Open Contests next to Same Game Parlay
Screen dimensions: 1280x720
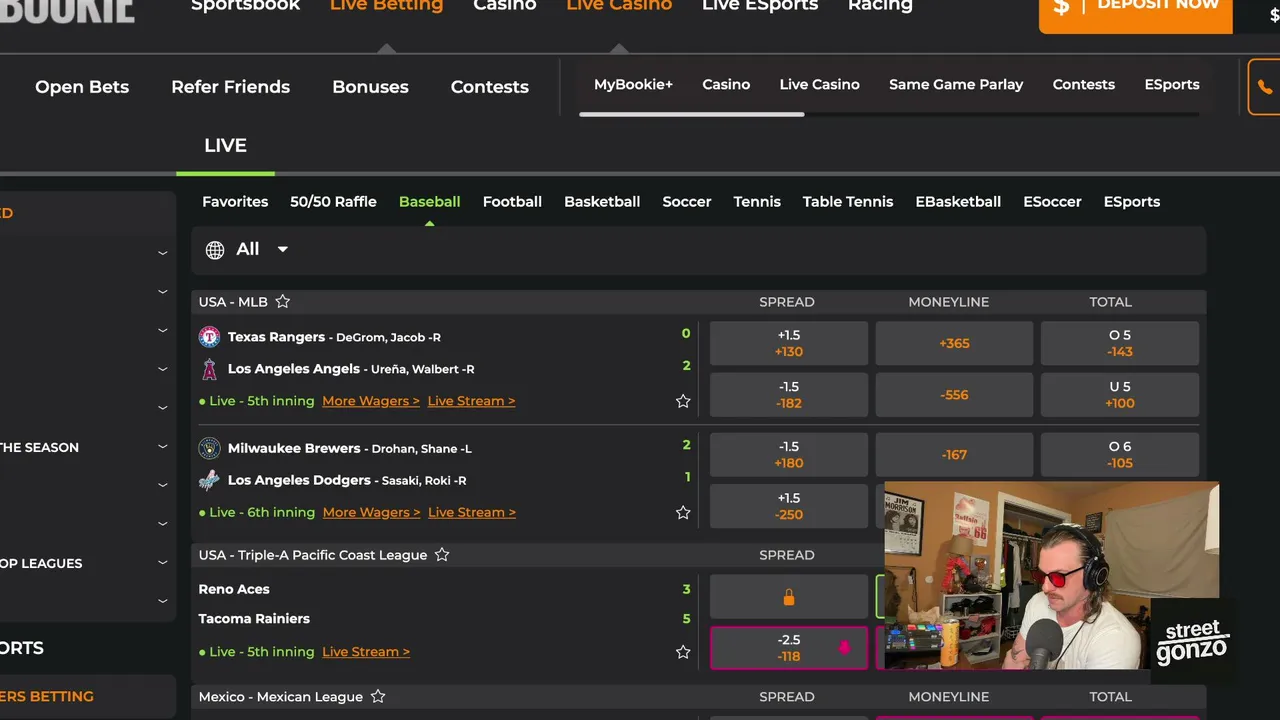1084,85
